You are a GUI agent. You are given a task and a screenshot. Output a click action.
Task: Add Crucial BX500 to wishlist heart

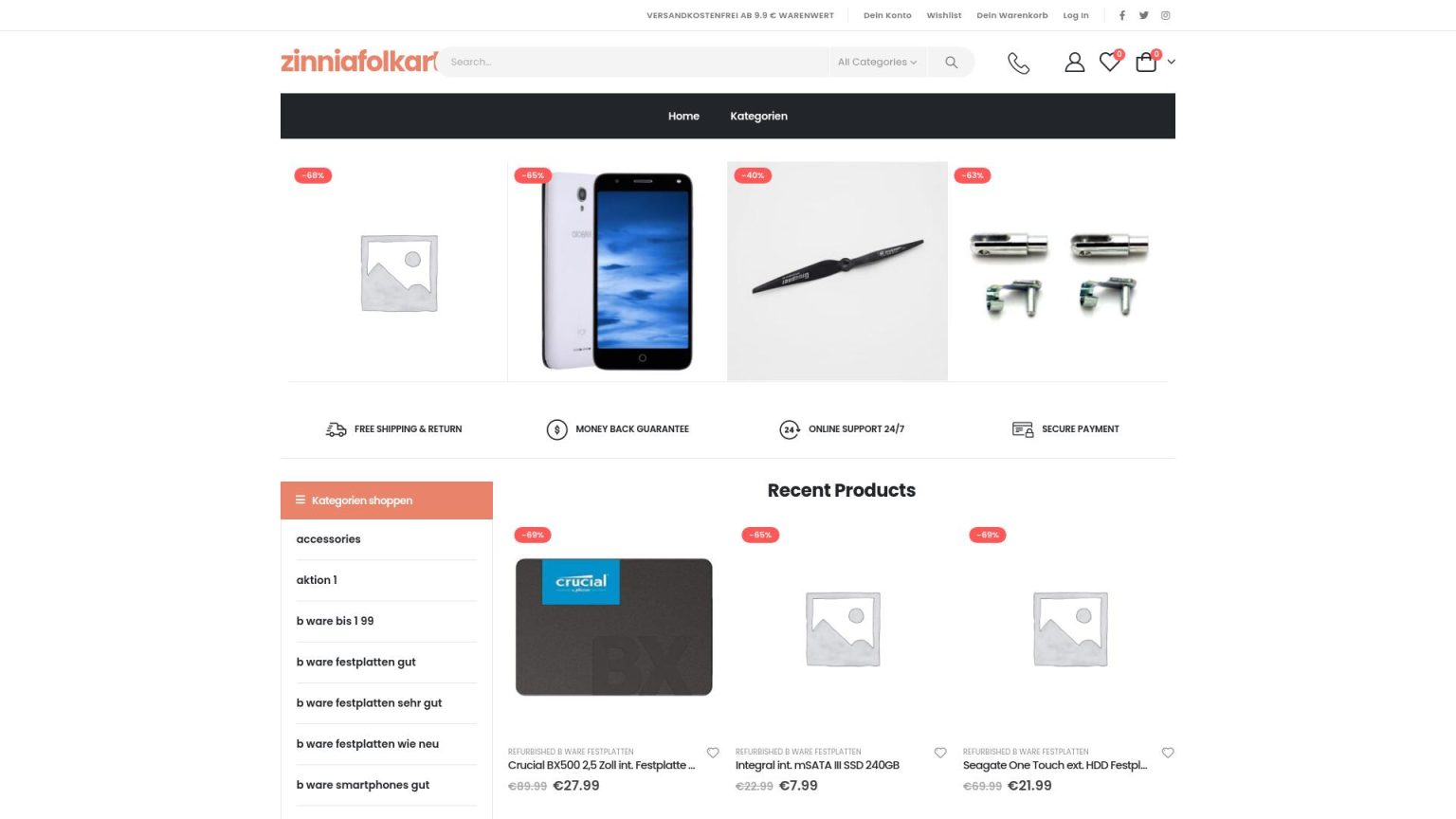(x=713, y=753)
